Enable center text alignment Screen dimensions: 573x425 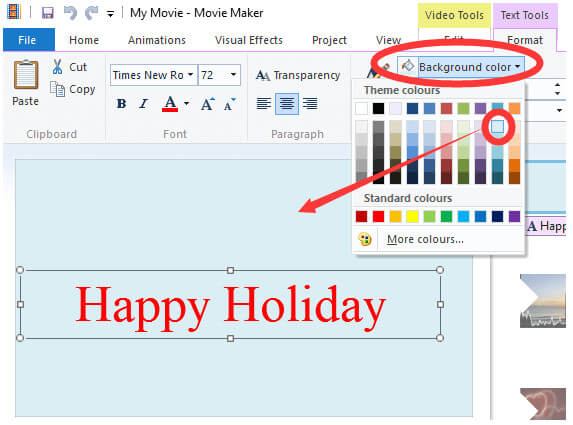(287, 104)
